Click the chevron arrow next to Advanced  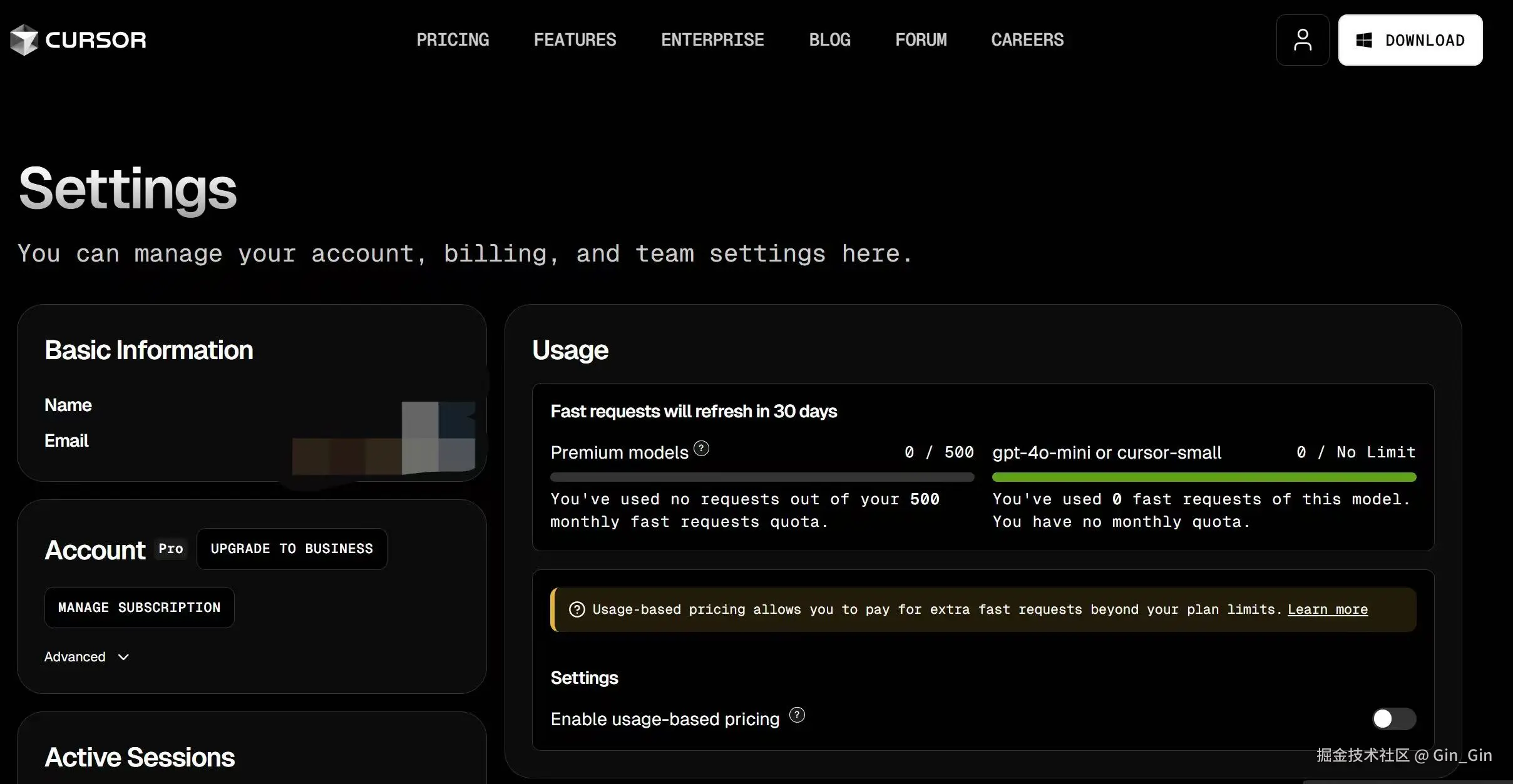coord(123,657)
